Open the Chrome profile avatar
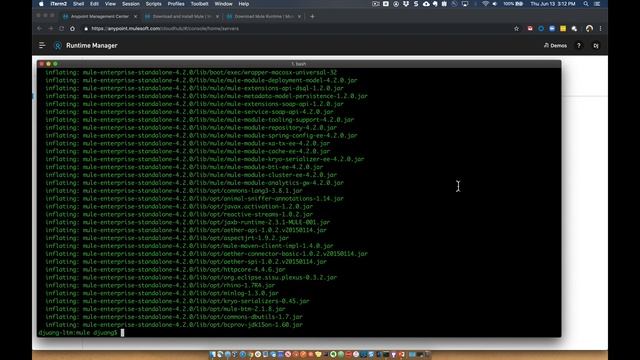 point(589,29)
